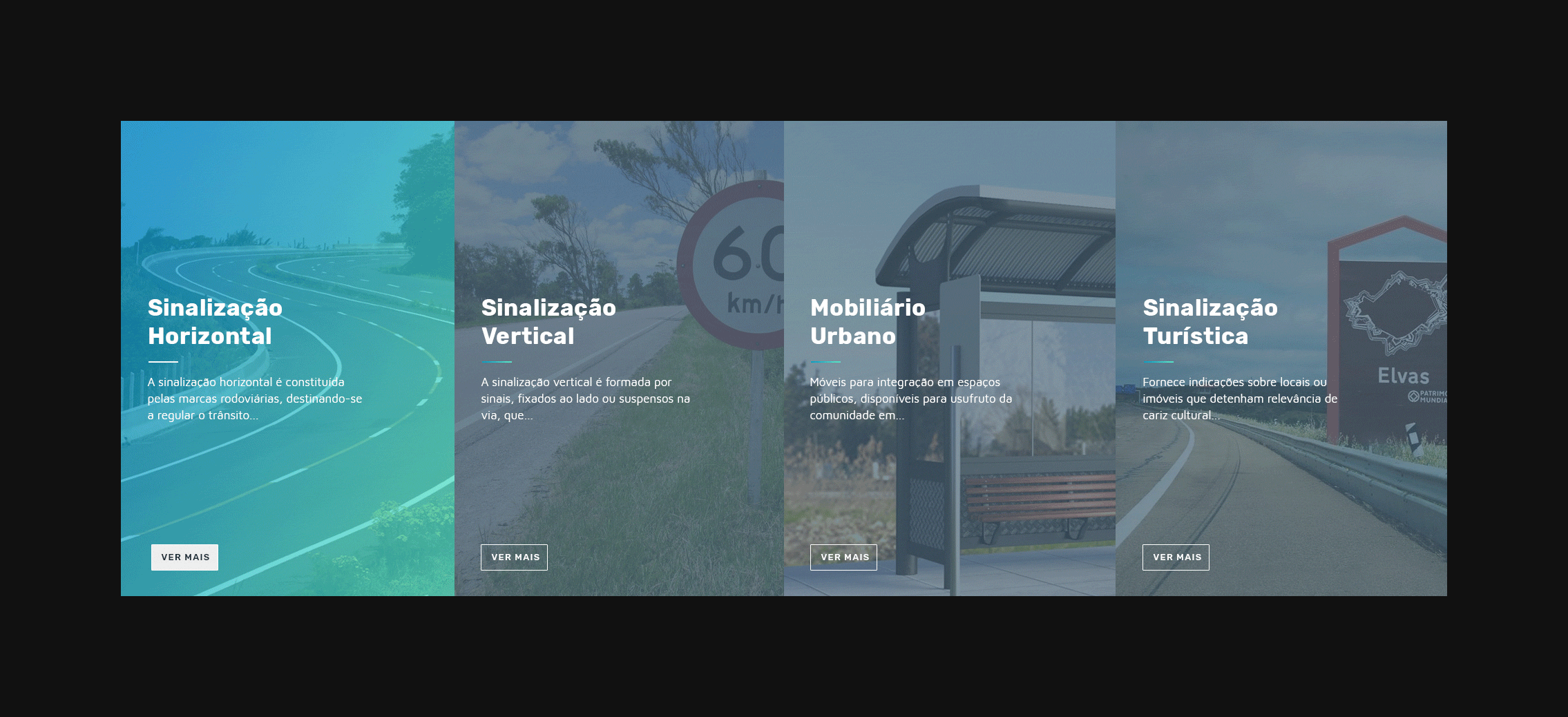Viewport: 1568px width, 717px height.
Task: Click the teal divider line under Mobiliário Urbano
Action: (825, 361)
